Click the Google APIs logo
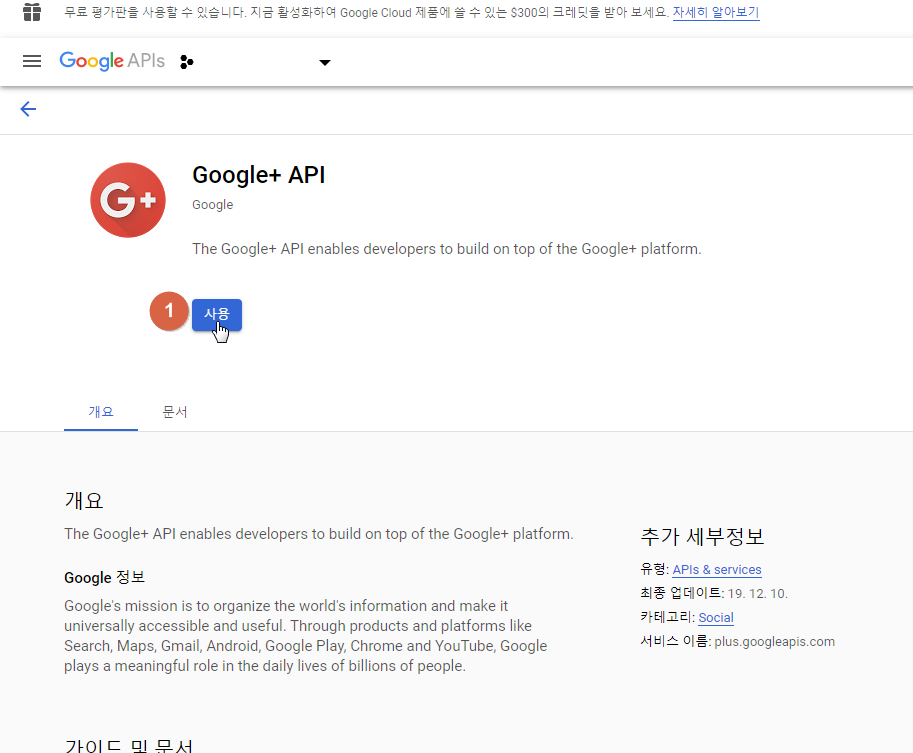This screenshot has height=753, width=913. [x=112, y=61]
